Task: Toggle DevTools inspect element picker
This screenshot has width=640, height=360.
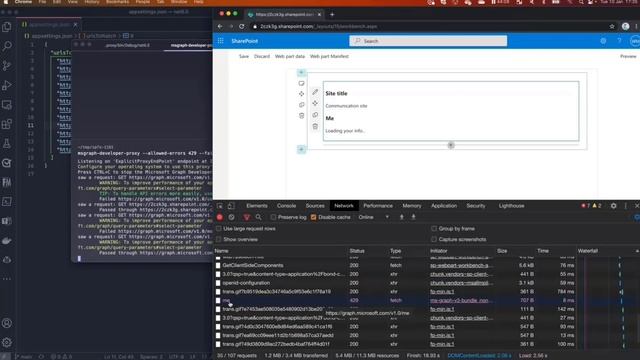Action: [x=220, y=206]
